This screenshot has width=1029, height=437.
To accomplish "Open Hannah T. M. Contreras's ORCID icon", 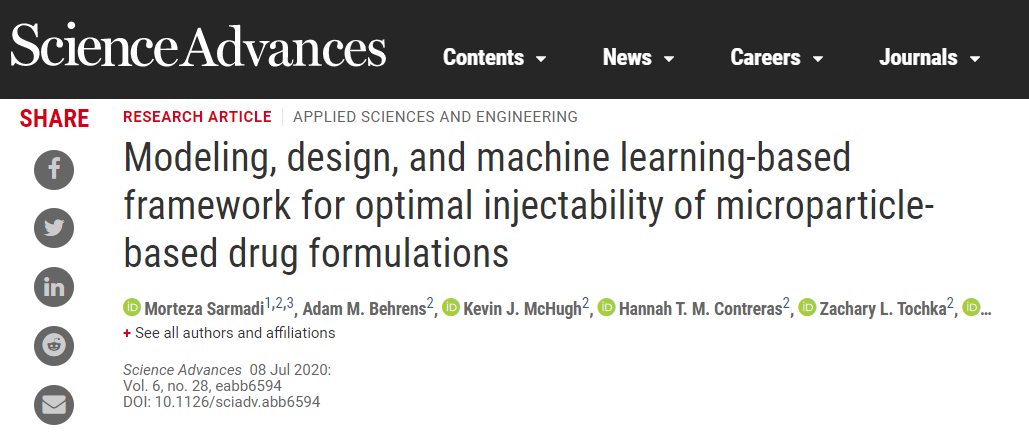I will coord(606,307).
